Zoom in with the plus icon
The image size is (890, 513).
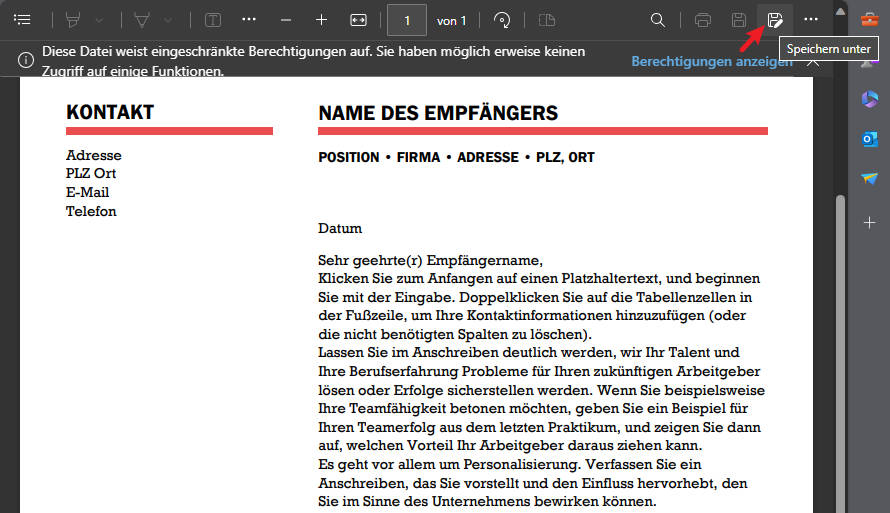coord(321,20)
